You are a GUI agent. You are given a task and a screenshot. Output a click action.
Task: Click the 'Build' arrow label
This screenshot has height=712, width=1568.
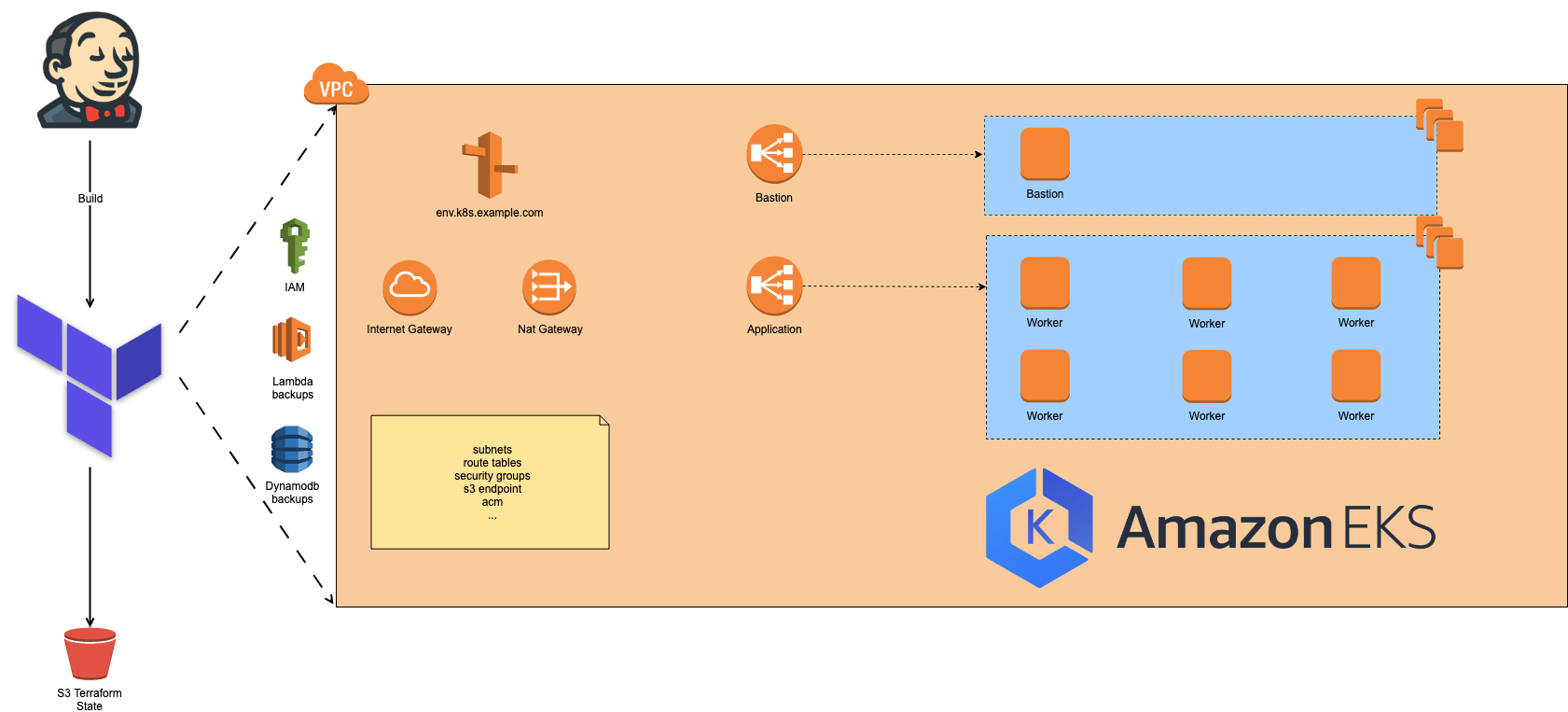[90, 199]
